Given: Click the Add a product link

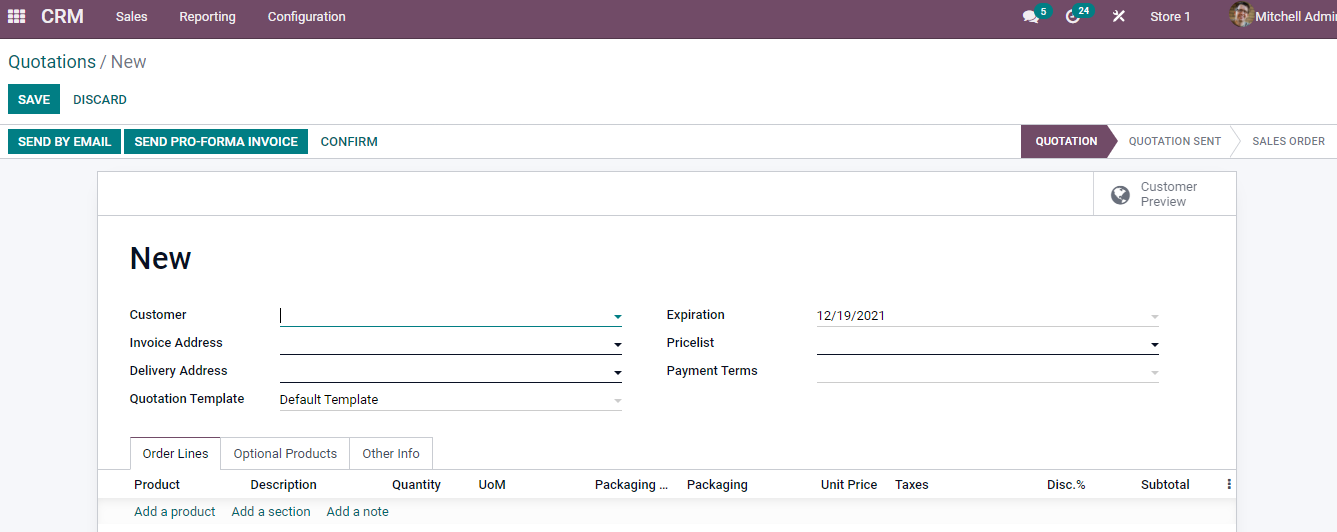Looking at the screenshot, I should (x=175, y=512).
